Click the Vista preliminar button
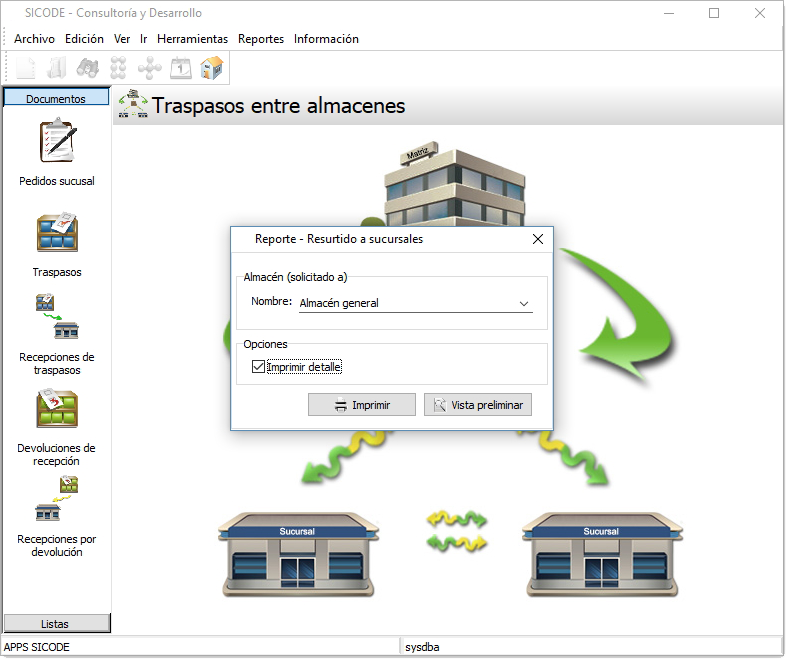The image size is (786, 659). point(477,405)
